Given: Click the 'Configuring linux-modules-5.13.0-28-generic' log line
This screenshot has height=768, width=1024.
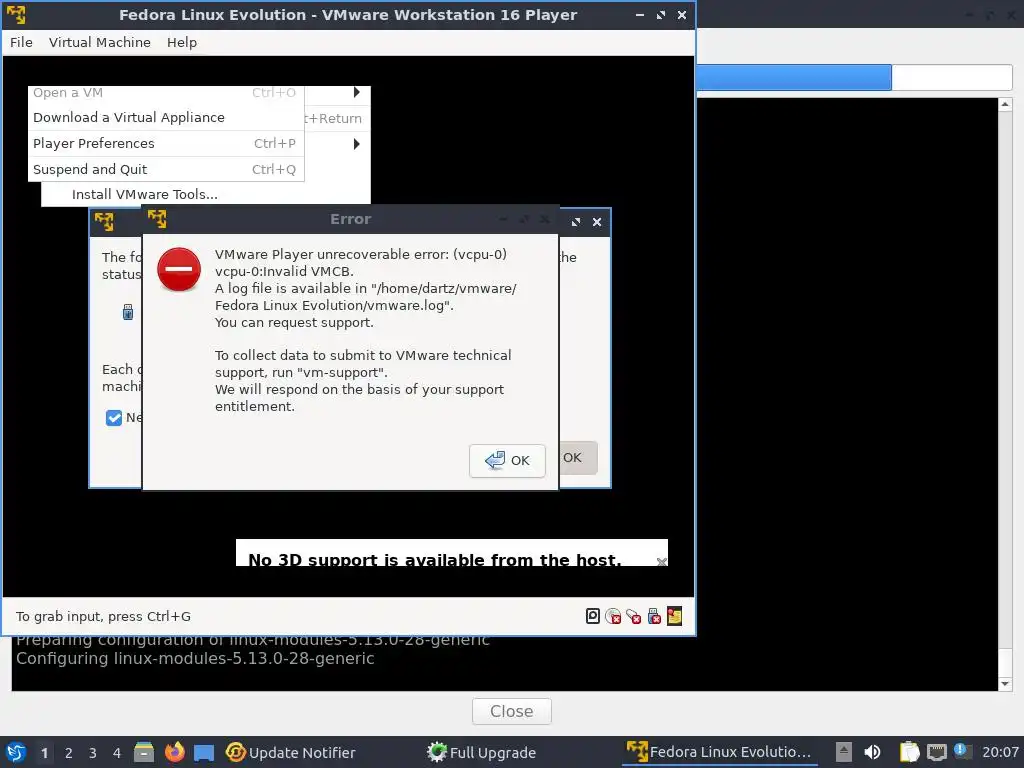Looking at the screenshot, I should click(x=195, y=658).
